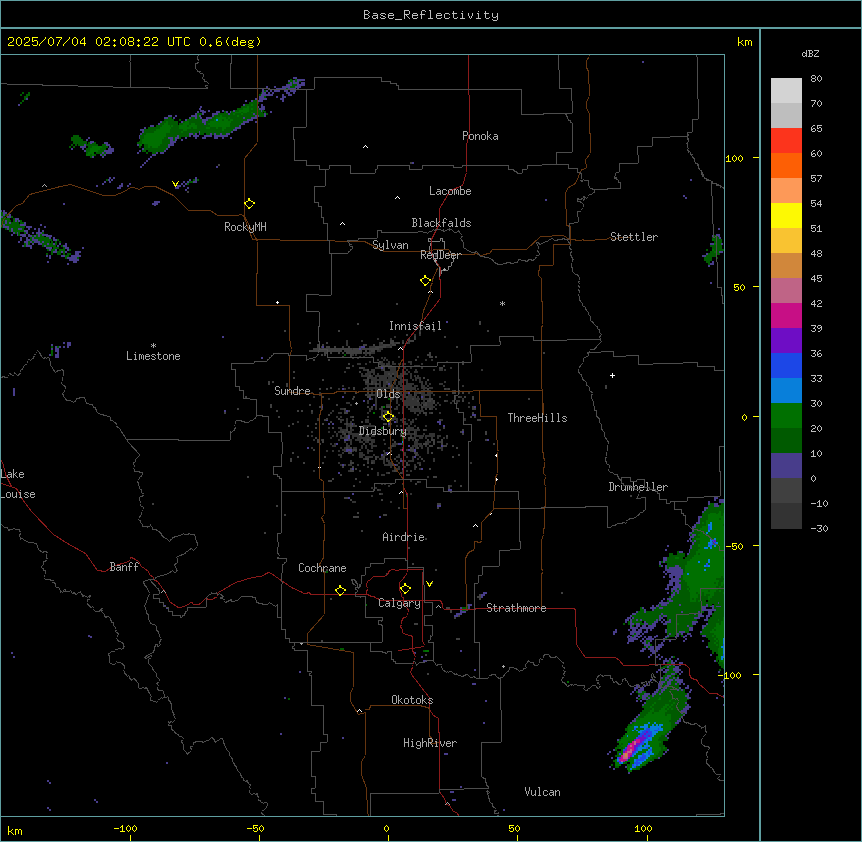Pick the magenta 42-39 dBZ legend swatch
Screen dimensions: 862x842
pyautogui.click(x=786, y=315)
